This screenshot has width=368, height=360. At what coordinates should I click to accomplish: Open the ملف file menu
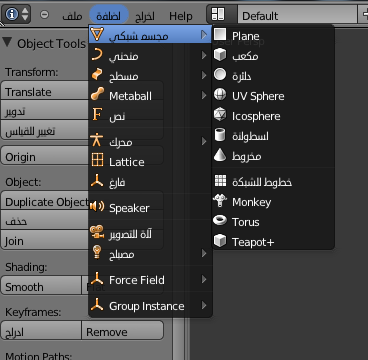72,15
